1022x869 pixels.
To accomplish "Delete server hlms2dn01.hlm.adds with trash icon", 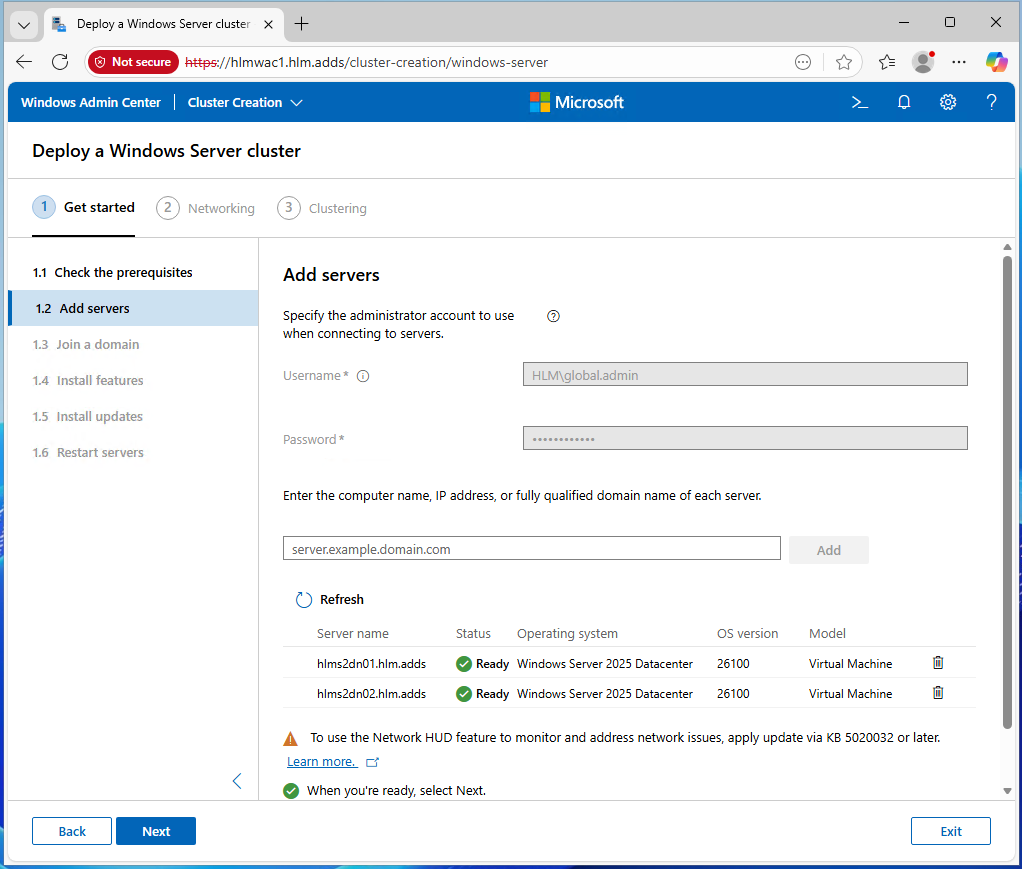I will coord(938,662).
